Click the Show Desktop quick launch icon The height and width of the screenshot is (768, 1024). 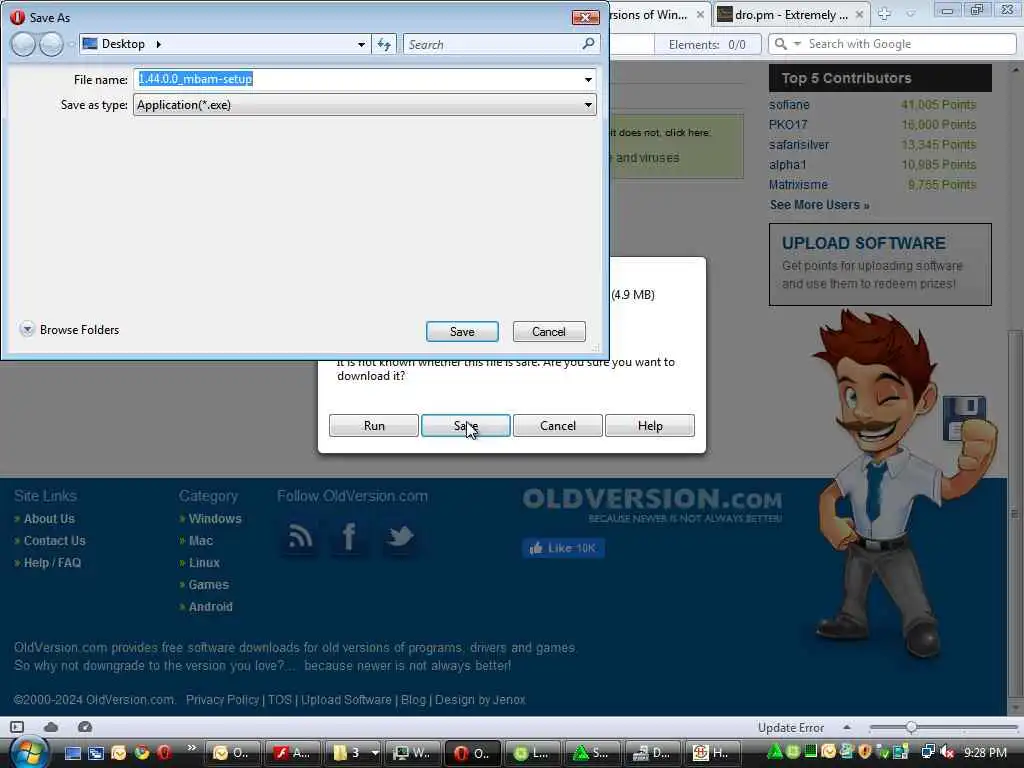click(72, 753)
